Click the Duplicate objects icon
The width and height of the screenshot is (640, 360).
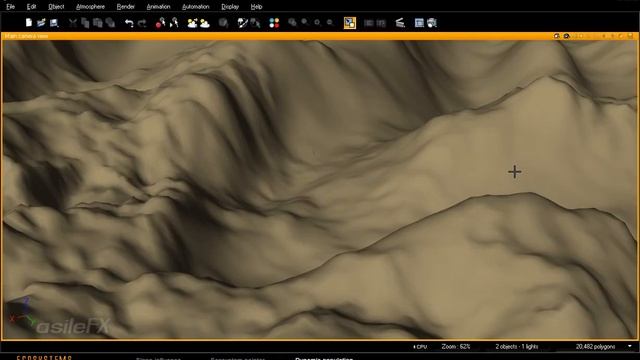pos(110,23)
